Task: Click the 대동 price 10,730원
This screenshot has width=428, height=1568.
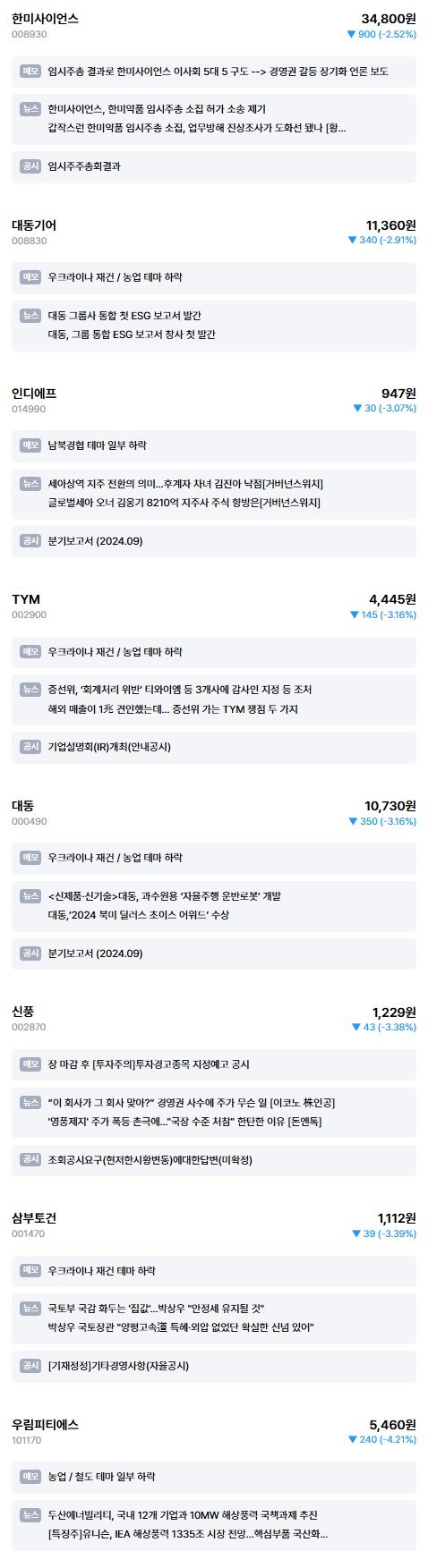Action: (x=390, y=806)
